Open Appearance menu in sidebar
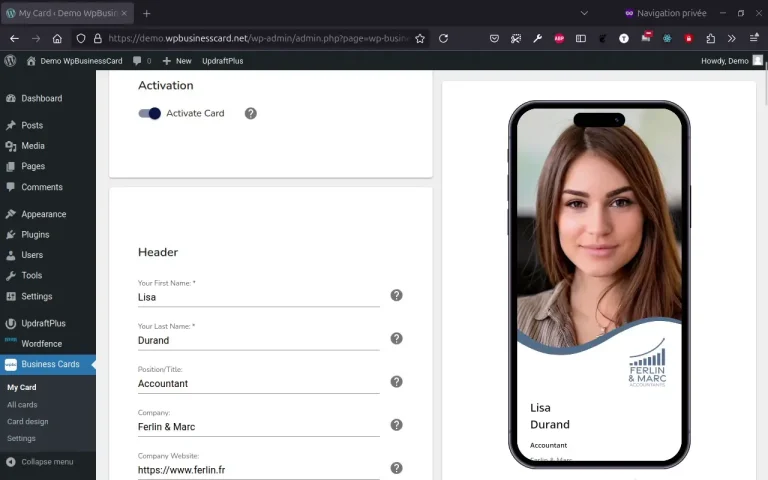Image resolution: width=768 pixels, height=480 pixels. coord(48,214)
